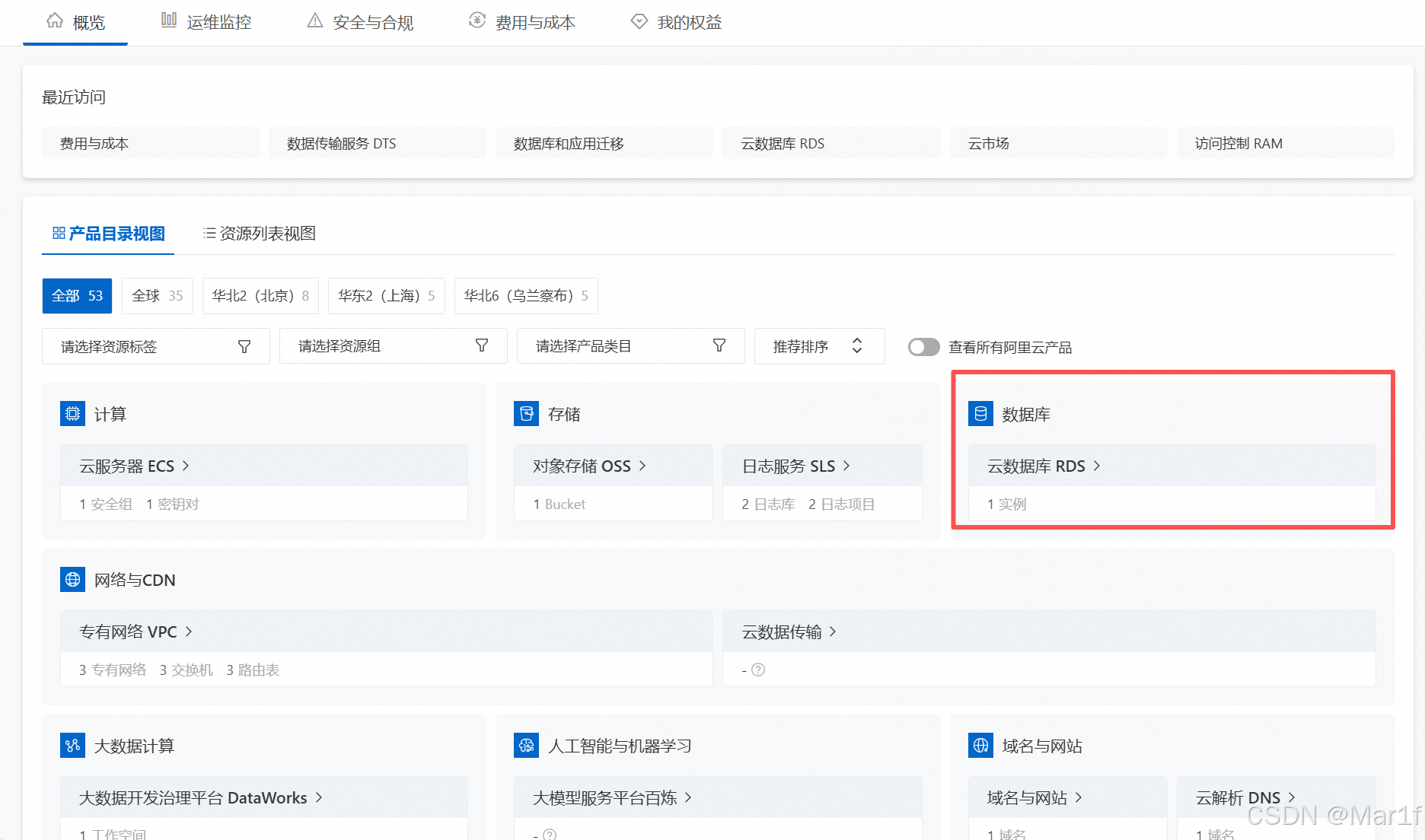Click the warning triangle icon beside 安全与合规

pyautogui.click(x=315, y=21)
